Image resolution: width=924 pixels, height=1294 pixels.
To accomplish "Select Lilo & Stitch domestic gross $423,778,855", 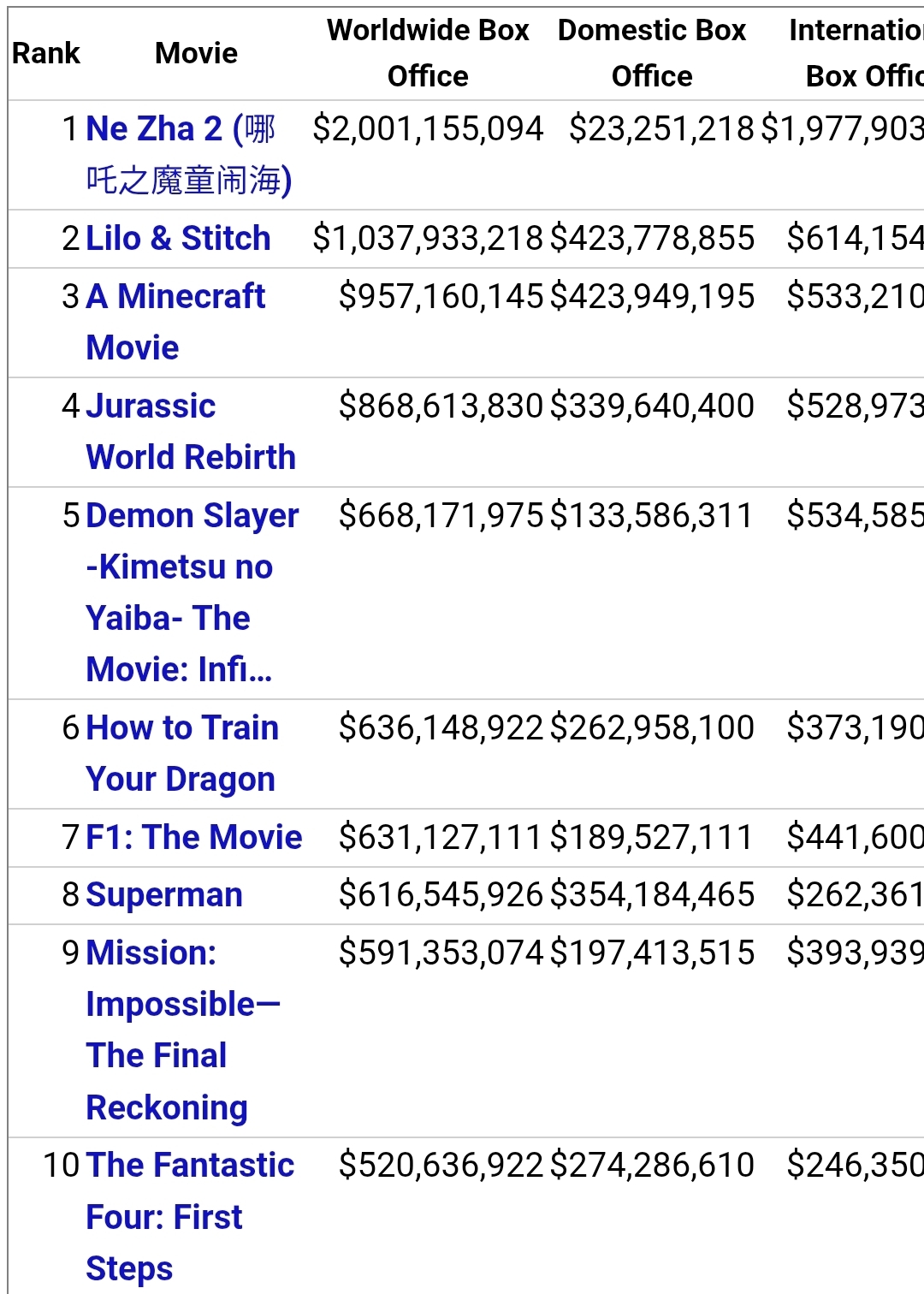I will pyautogui.click(x=652, y=238).
